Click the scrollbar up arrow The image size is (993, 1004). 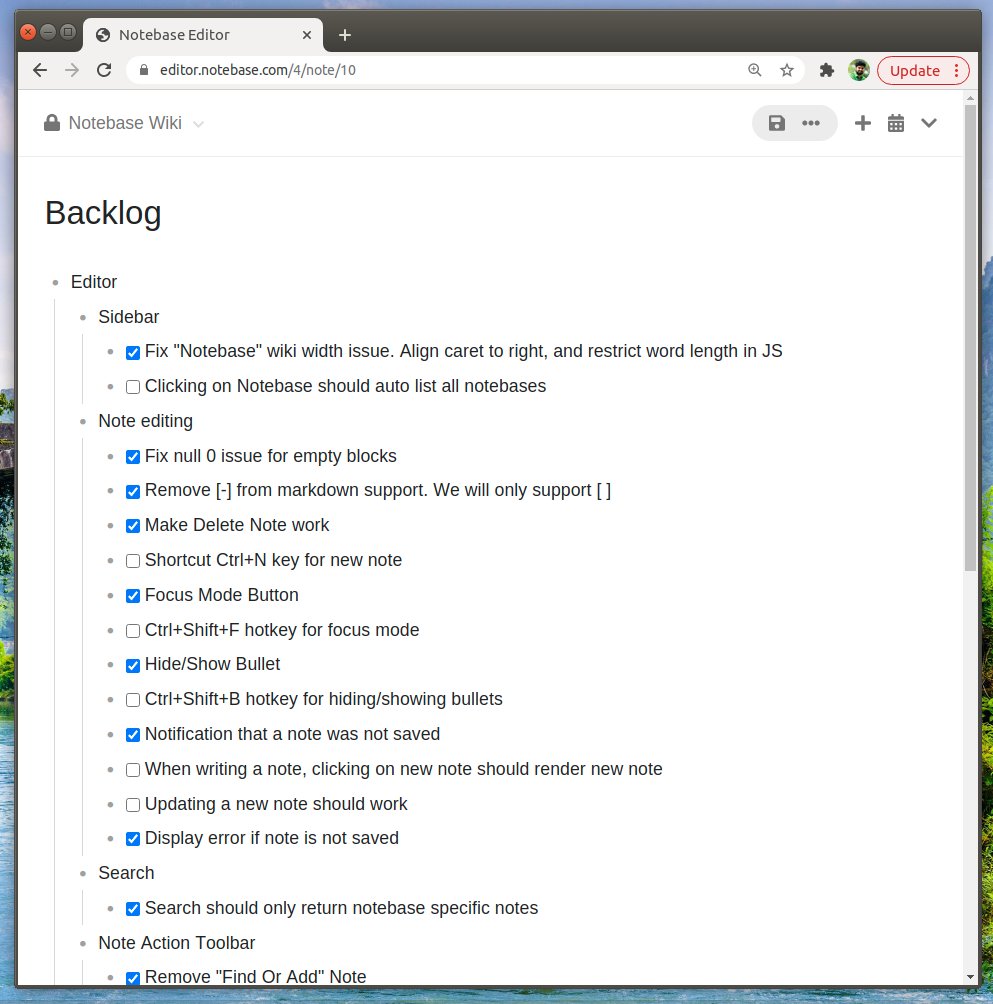point(971,98)
